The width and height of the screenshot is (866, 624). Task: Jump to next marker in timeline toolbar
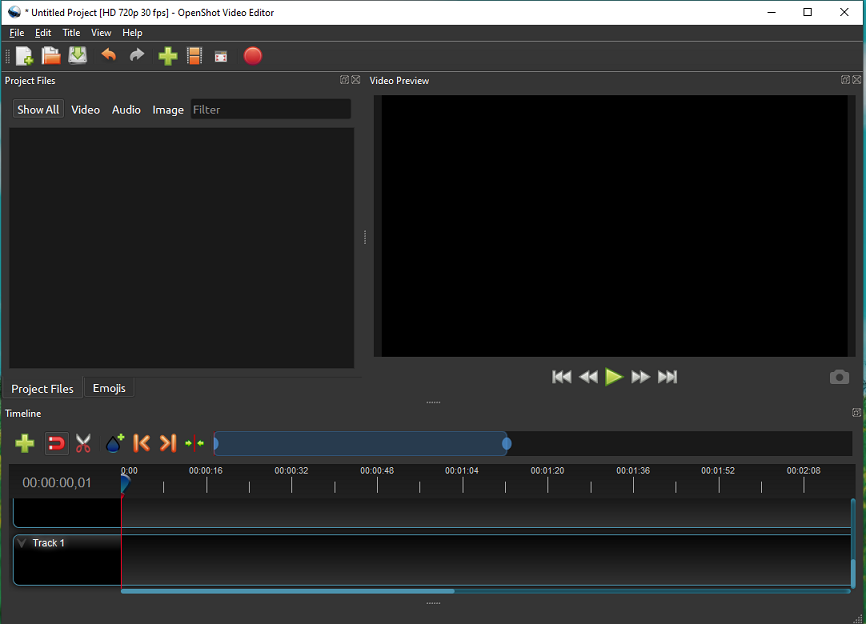(x=167, y=443)
